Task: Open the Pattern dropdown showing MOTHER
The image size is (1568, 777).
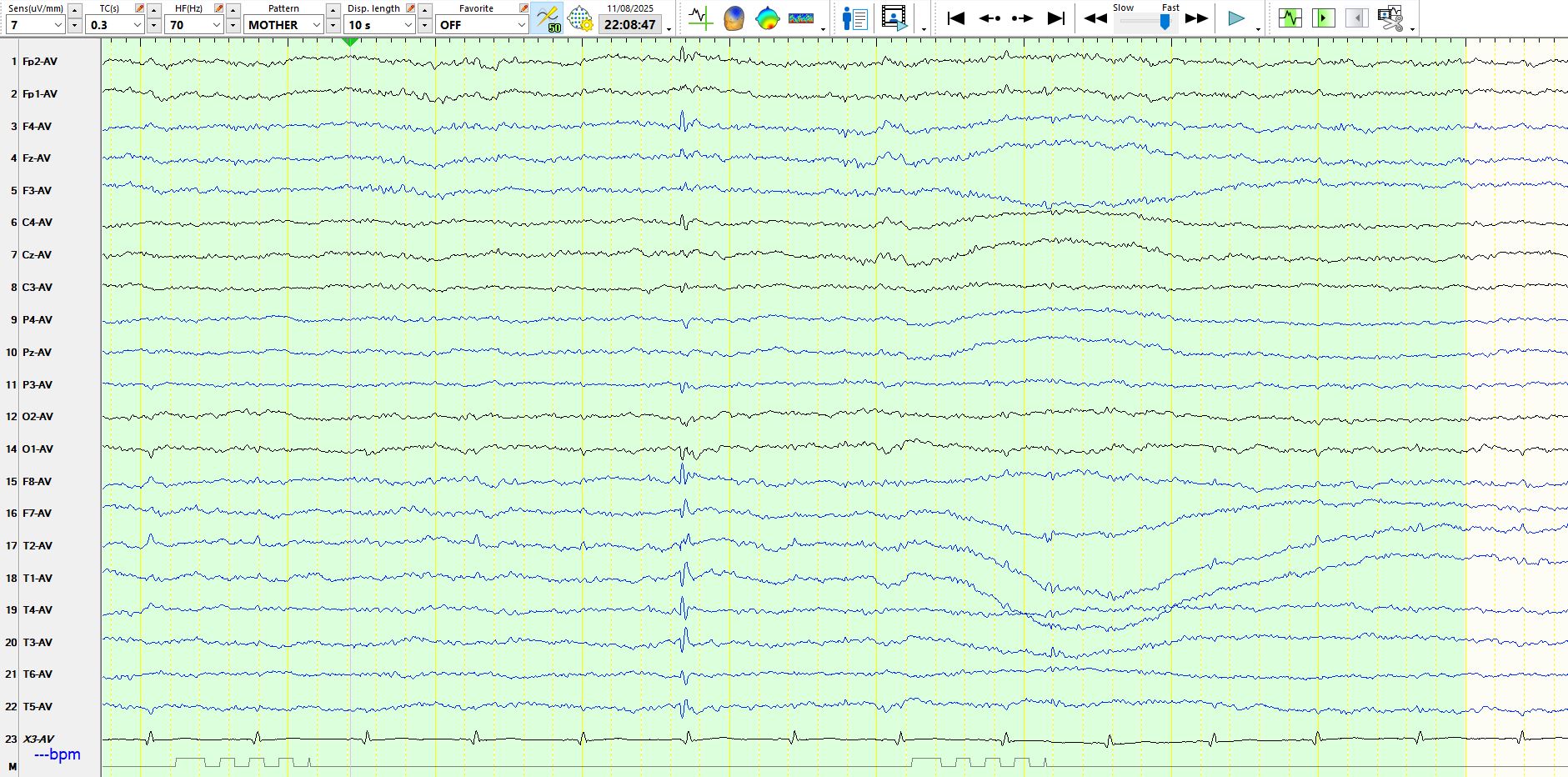Action: tap(283, 25)
